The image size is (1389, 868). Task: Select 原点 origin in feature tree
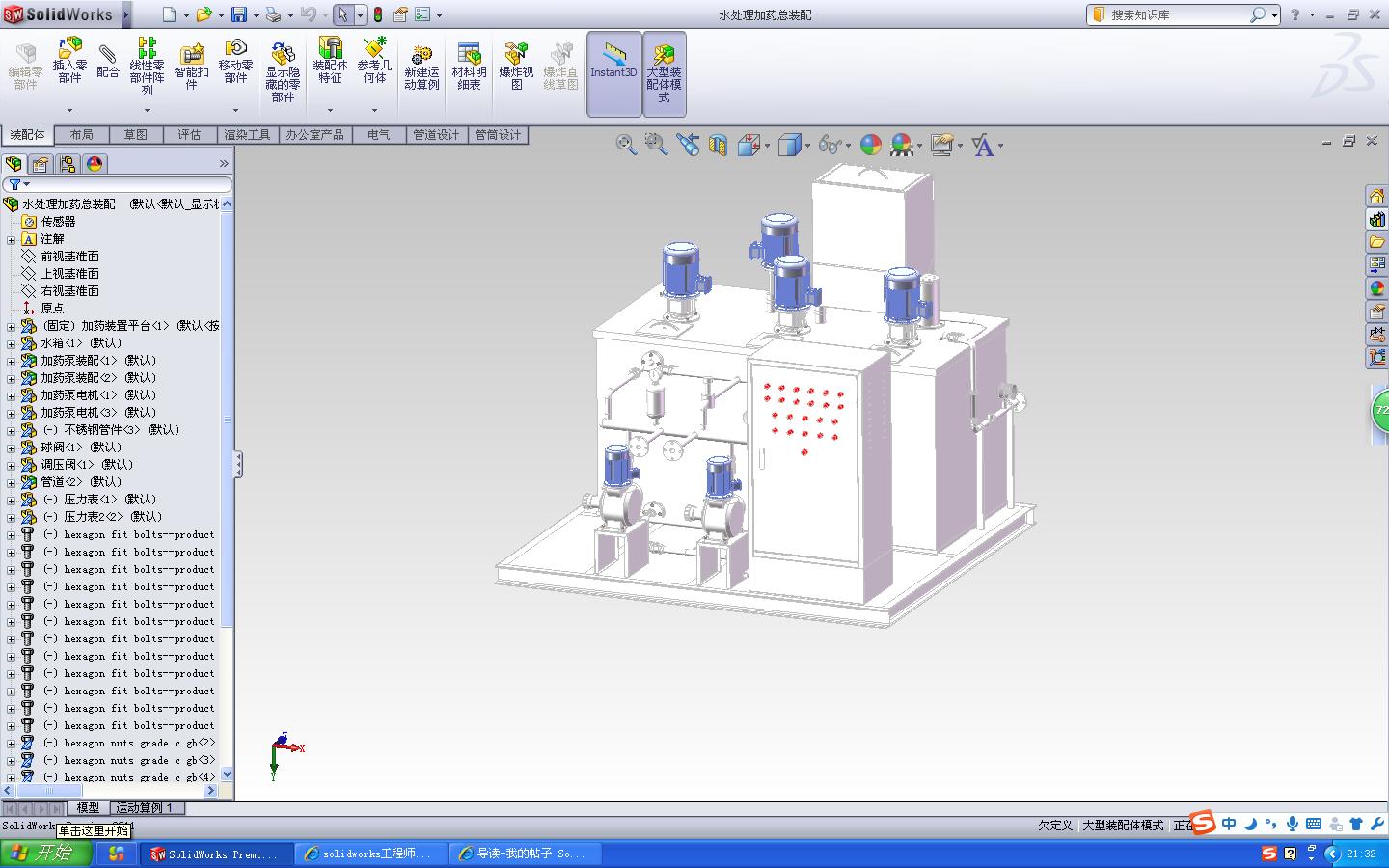[x=52, y=309]
